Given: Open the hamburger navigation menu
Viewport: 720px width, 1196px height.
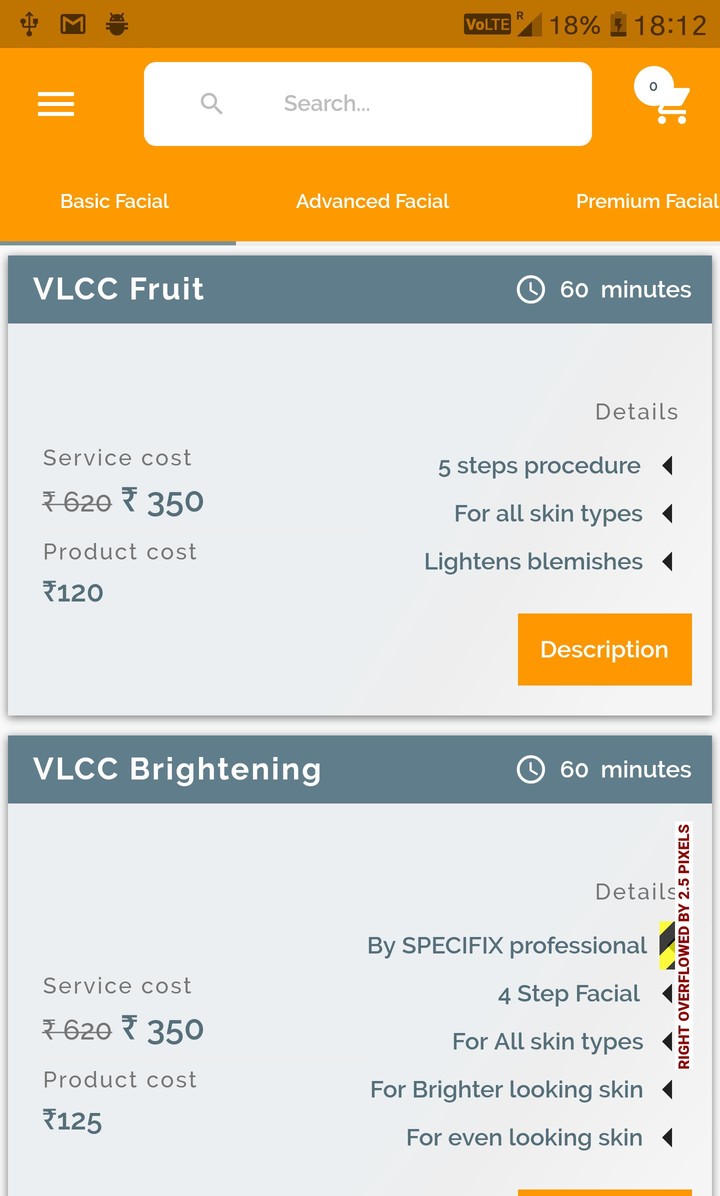Looking at the screenshot, I should click(56, 104).
